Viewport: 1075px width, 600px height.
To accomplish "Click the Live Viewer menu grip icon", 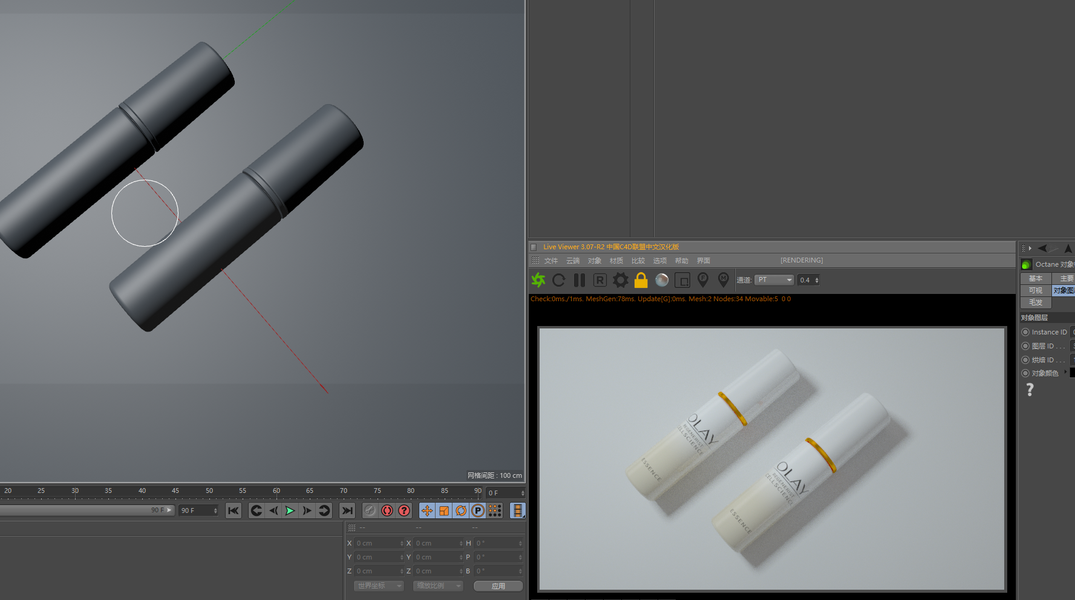I will tap(535, 261).
